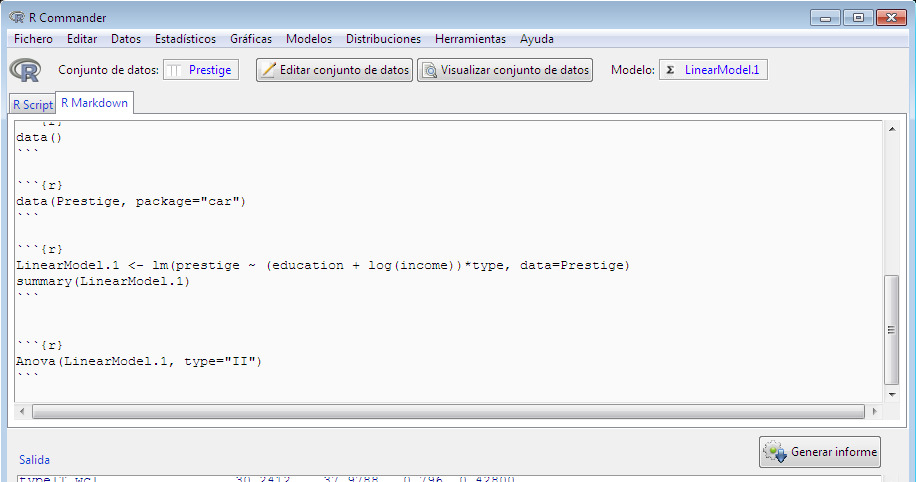Click pencil icon on Editar conjunto button
This screenshot has height=482, width=916.
(x=268, y=70)
